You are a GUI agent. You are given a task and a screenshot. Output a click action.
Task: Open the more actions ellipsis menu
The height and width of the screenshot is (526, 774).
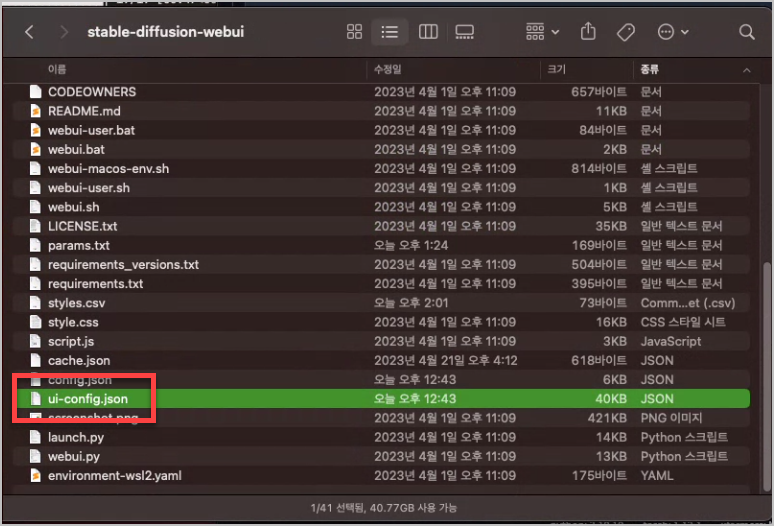(673, 32)
